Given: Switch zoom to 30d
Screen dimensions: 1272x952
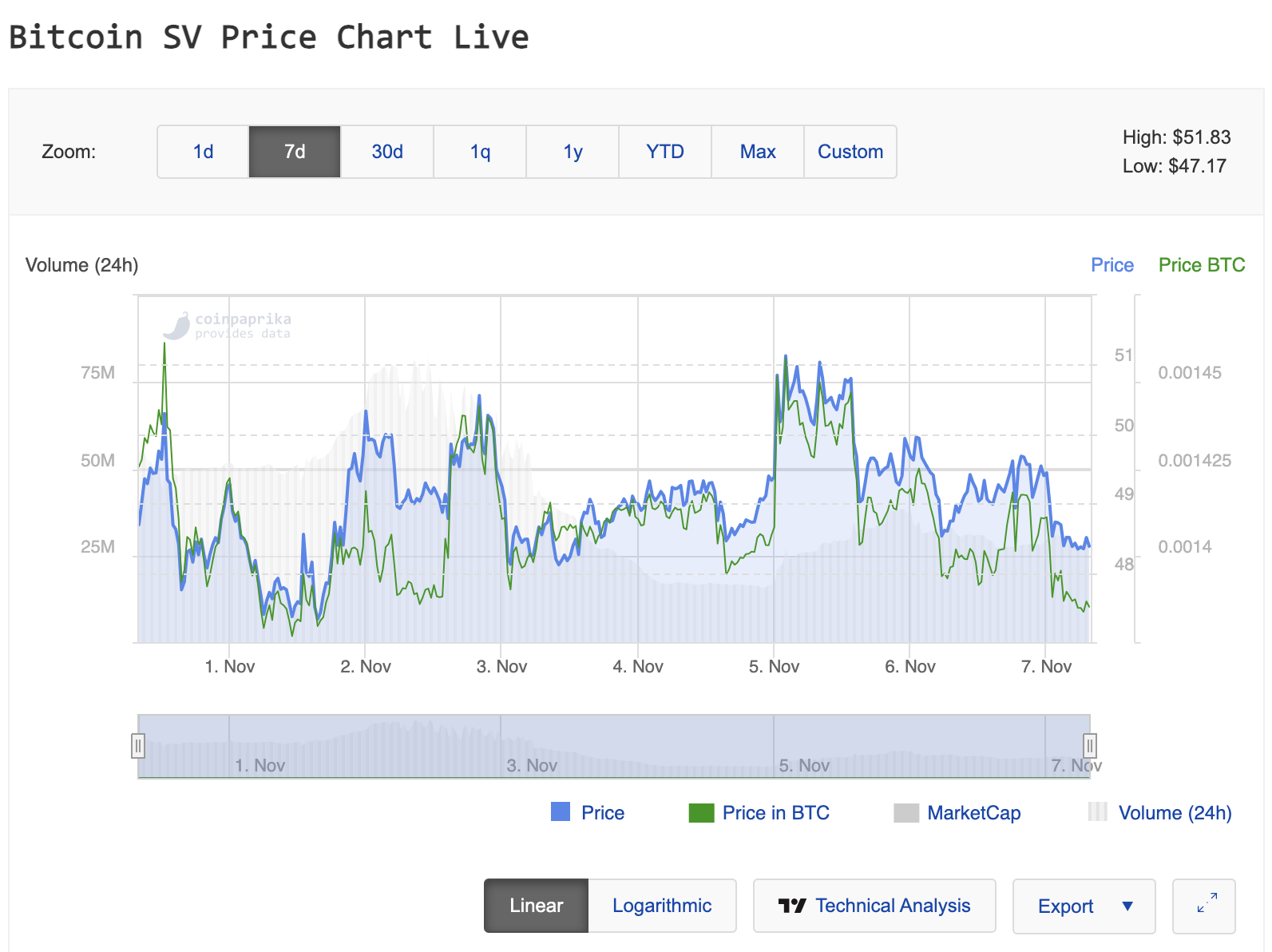Looking at the screenshot, I should coord(387,152).
